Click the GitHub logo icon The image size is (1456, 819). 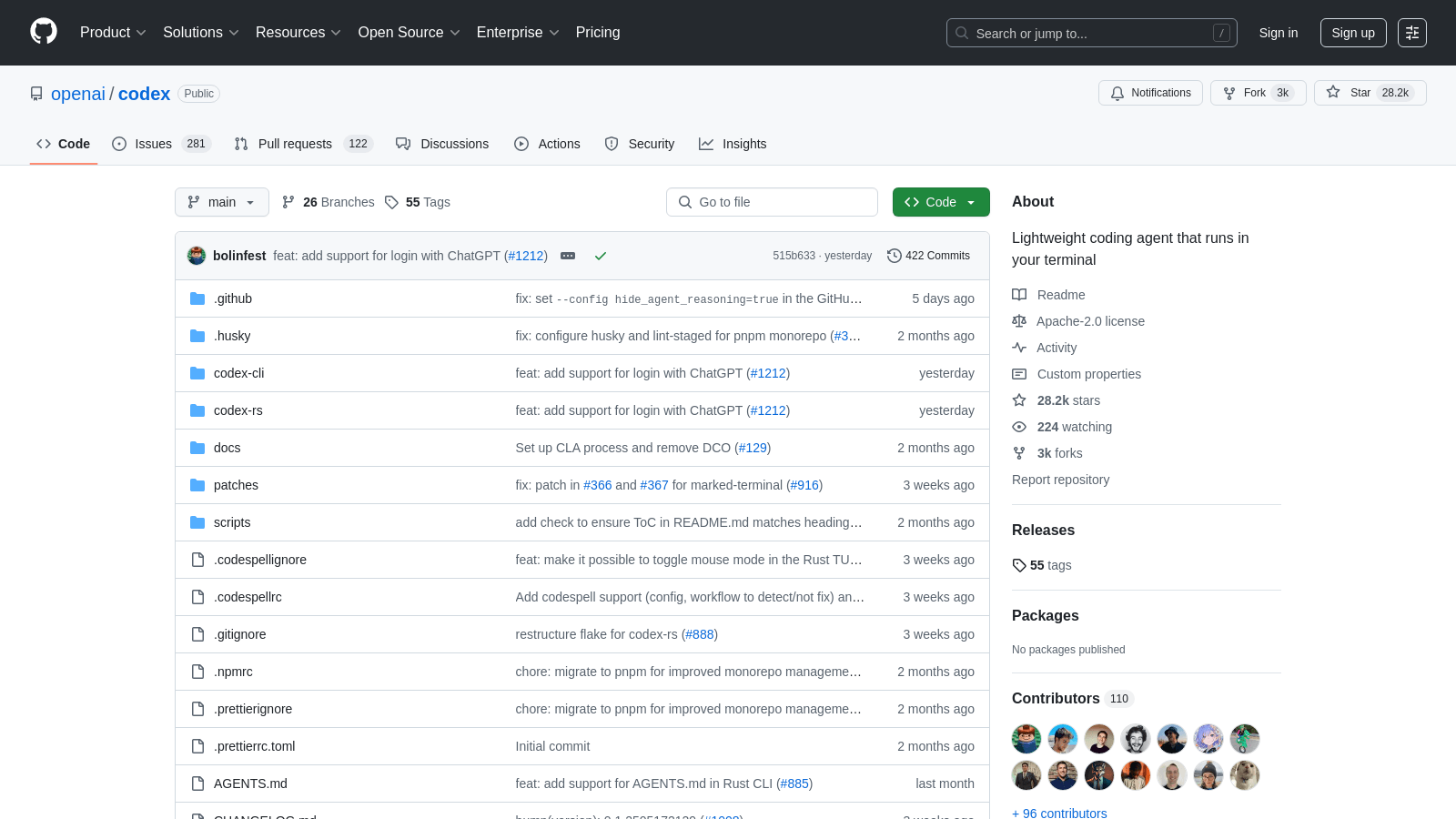coord(43,32)
